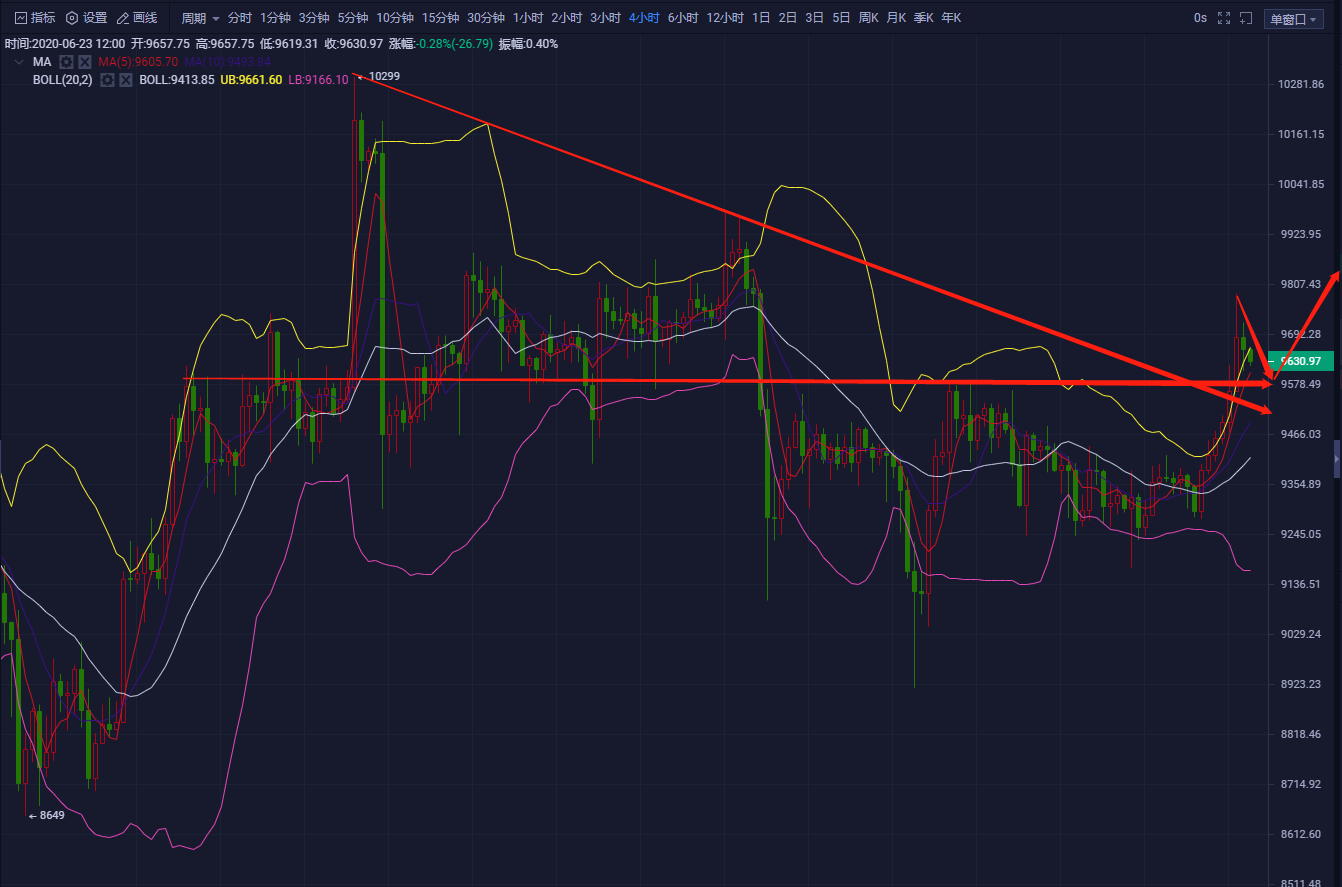Click the 时间:2020-06-23 12:00 timestamp

click(65, 44)
